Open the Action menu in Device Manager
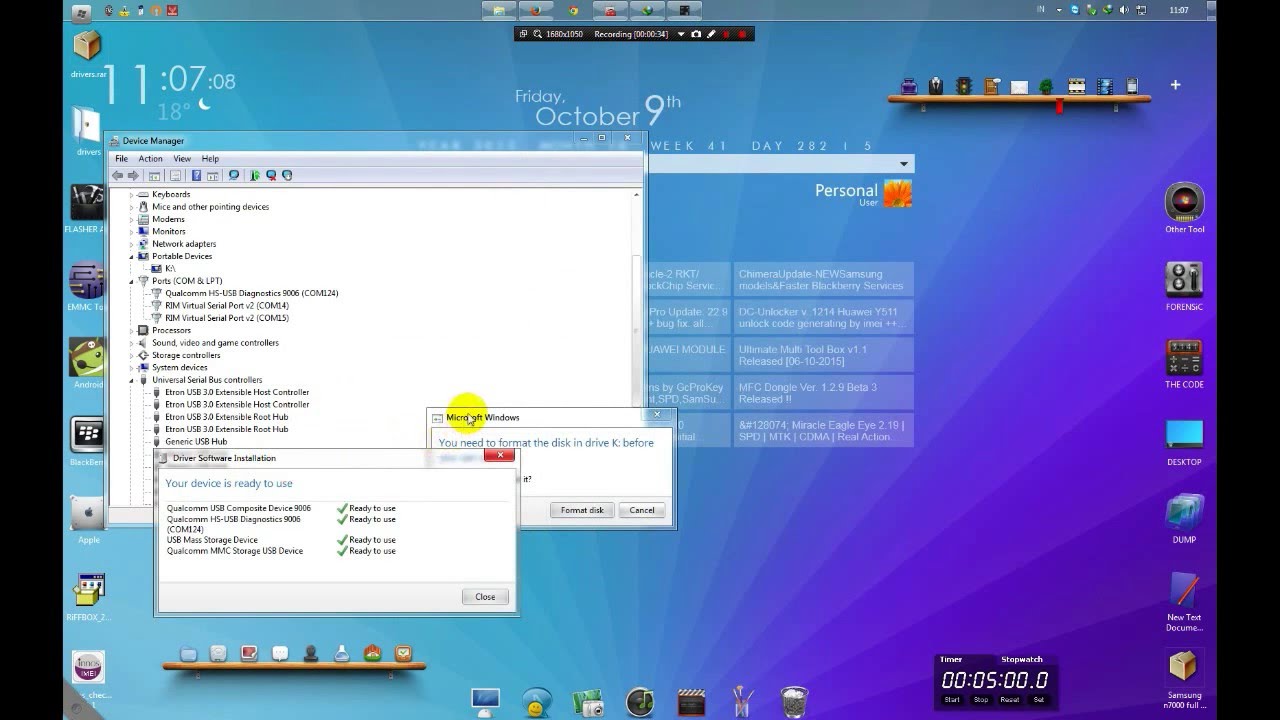This screenshot has width=1280, height=720. [x=150, y=158]
